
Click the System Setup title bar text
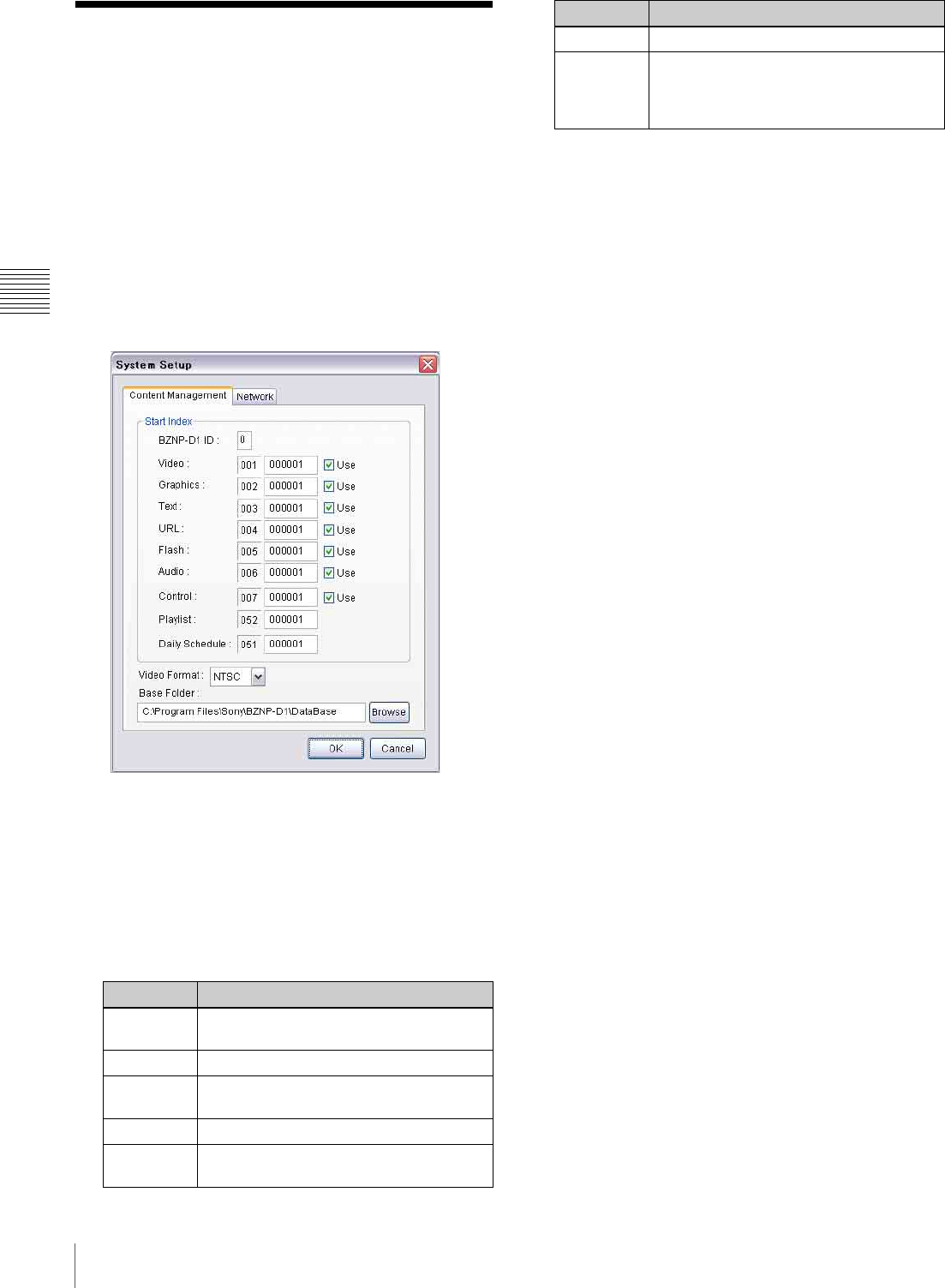point(154,365)
